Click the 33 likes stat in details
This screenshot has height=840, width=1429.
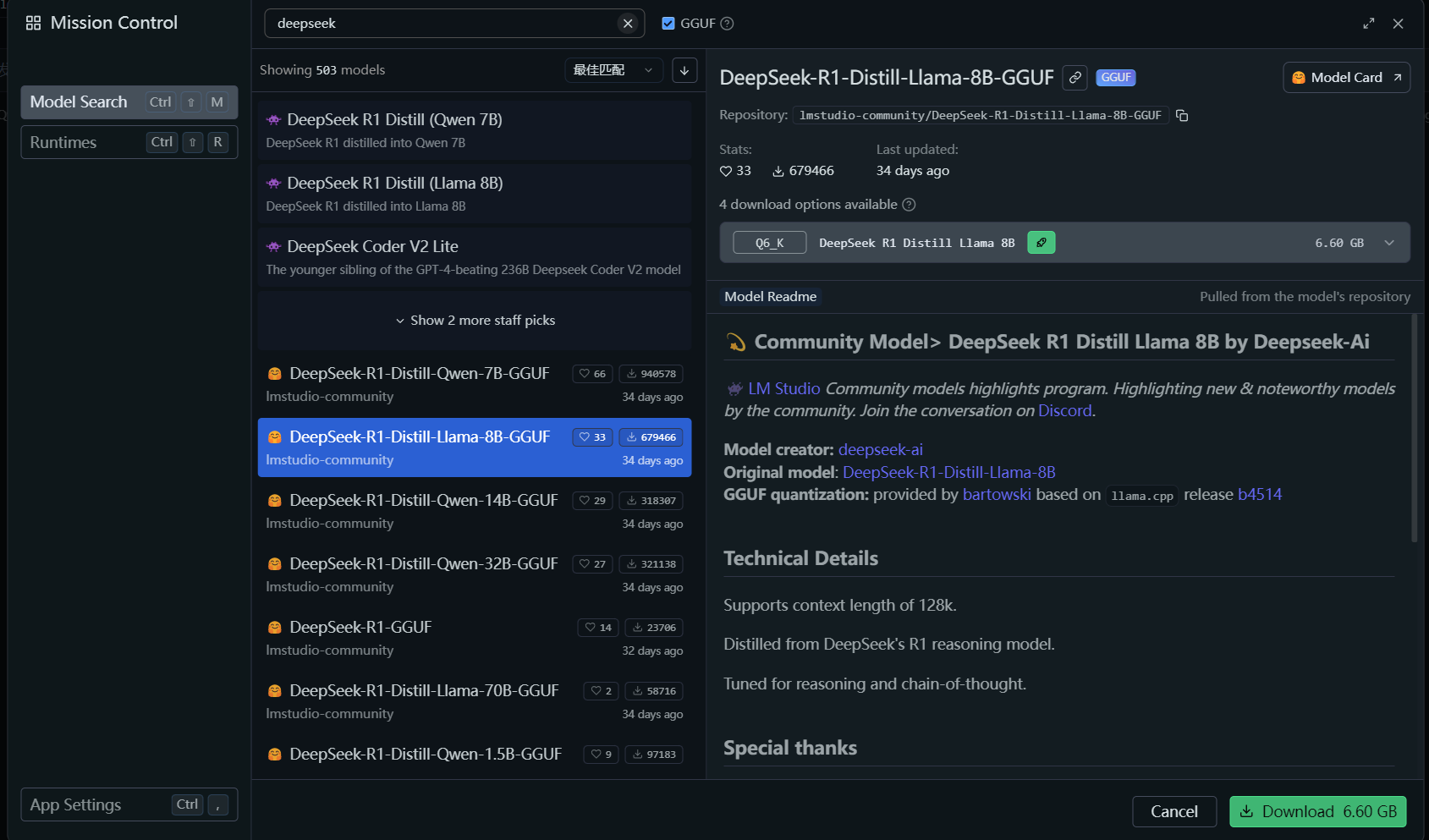coord(735,171)
